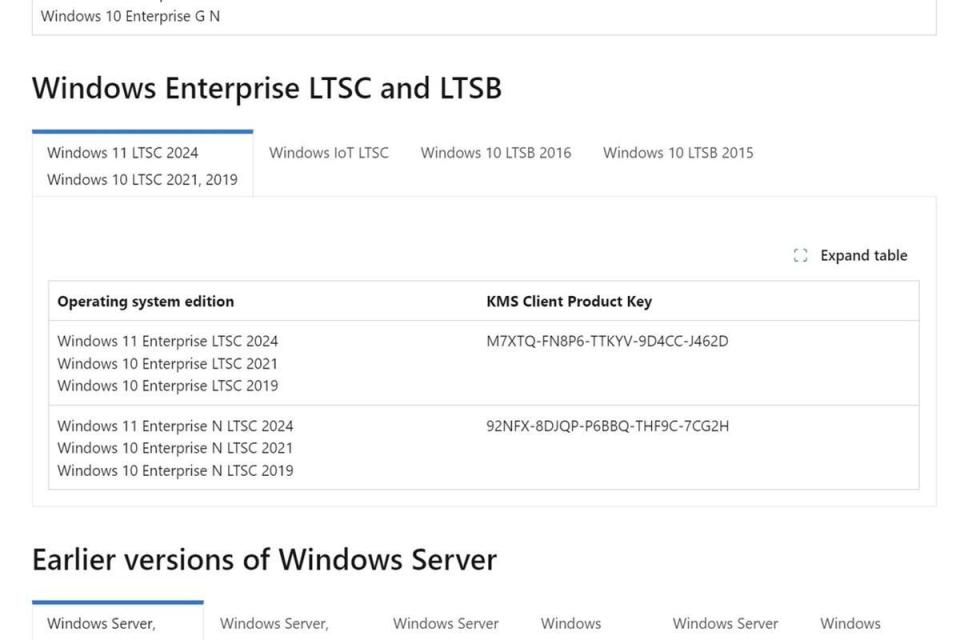
Task: Select Windows 11 Enterprise LTSC 2024 cell text
Action: click(x=167, y=340)
